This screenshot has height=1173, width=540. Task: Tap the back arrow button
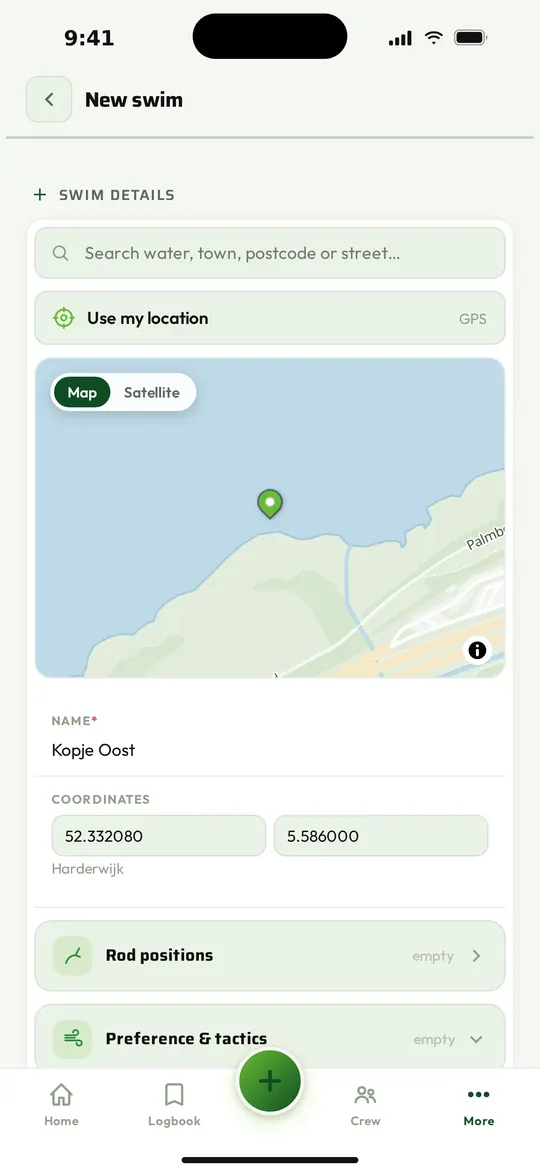[x=49, y=99]
